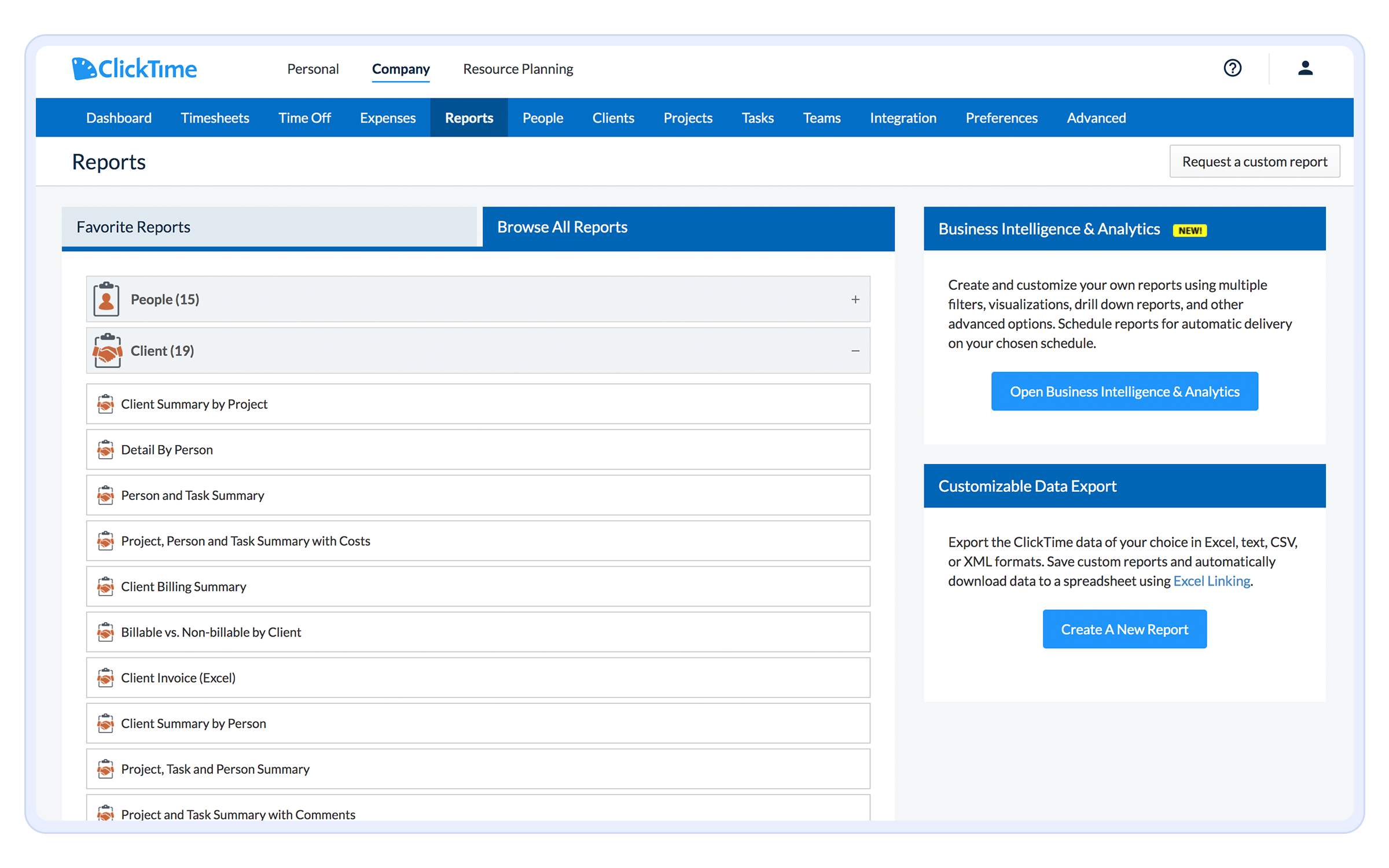Click the icon beside Client Billing Summary
Screen dimensions: 1389x868
click(x=105, y=586)
